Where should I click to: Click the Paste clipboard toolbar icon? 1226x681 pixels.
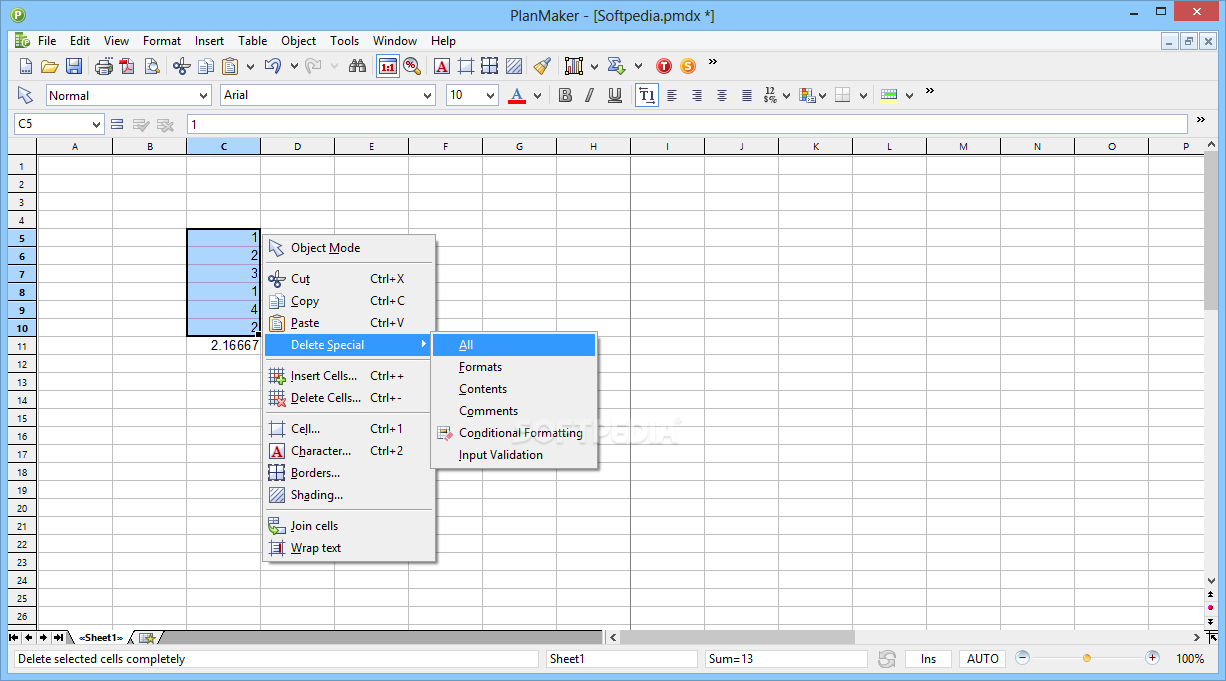tap(230, 66)
